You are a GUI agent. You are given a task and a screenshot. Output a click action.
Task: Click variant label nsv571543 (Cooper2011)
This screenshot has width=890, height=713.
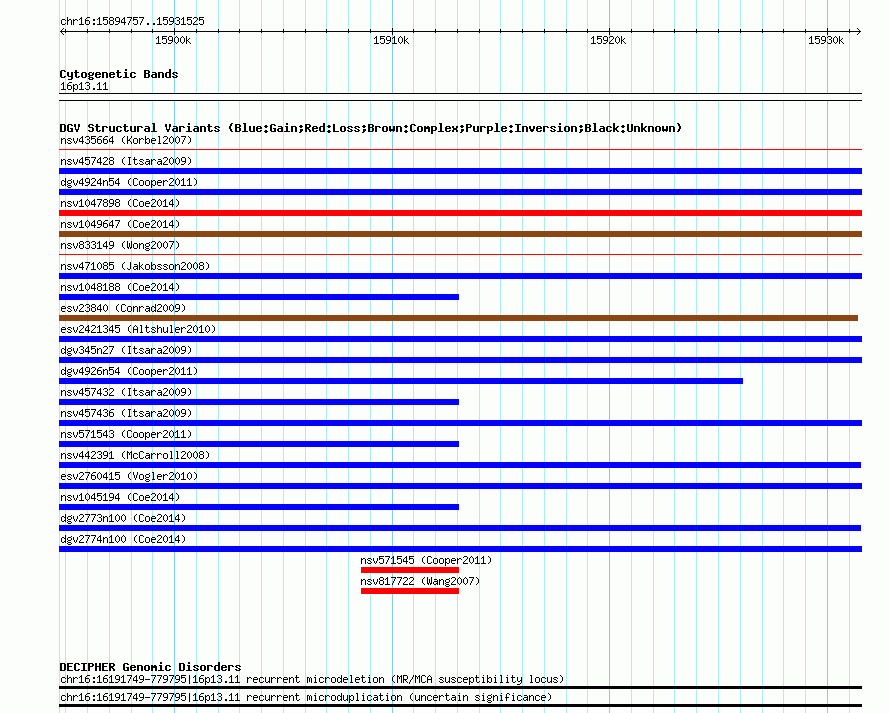click(126, 434)
